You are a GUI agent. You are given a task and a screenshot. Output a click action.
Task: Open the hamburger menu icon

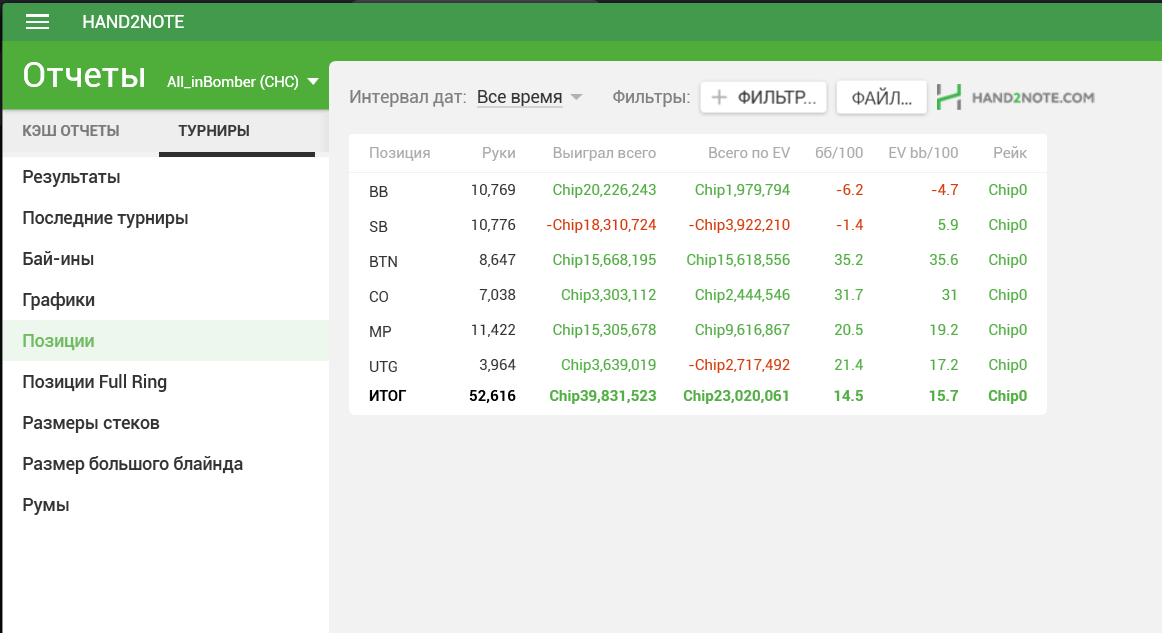coord(37,22)
